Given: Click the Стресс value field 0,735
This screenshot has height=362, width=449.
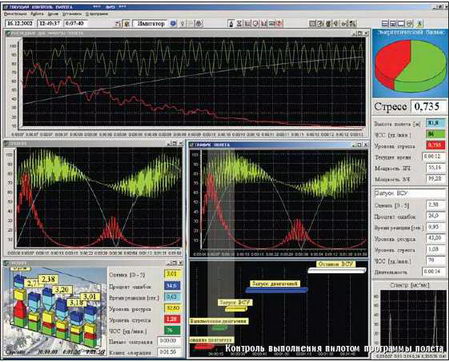Looking at the screenshot, I should click(x=427, y=107).
